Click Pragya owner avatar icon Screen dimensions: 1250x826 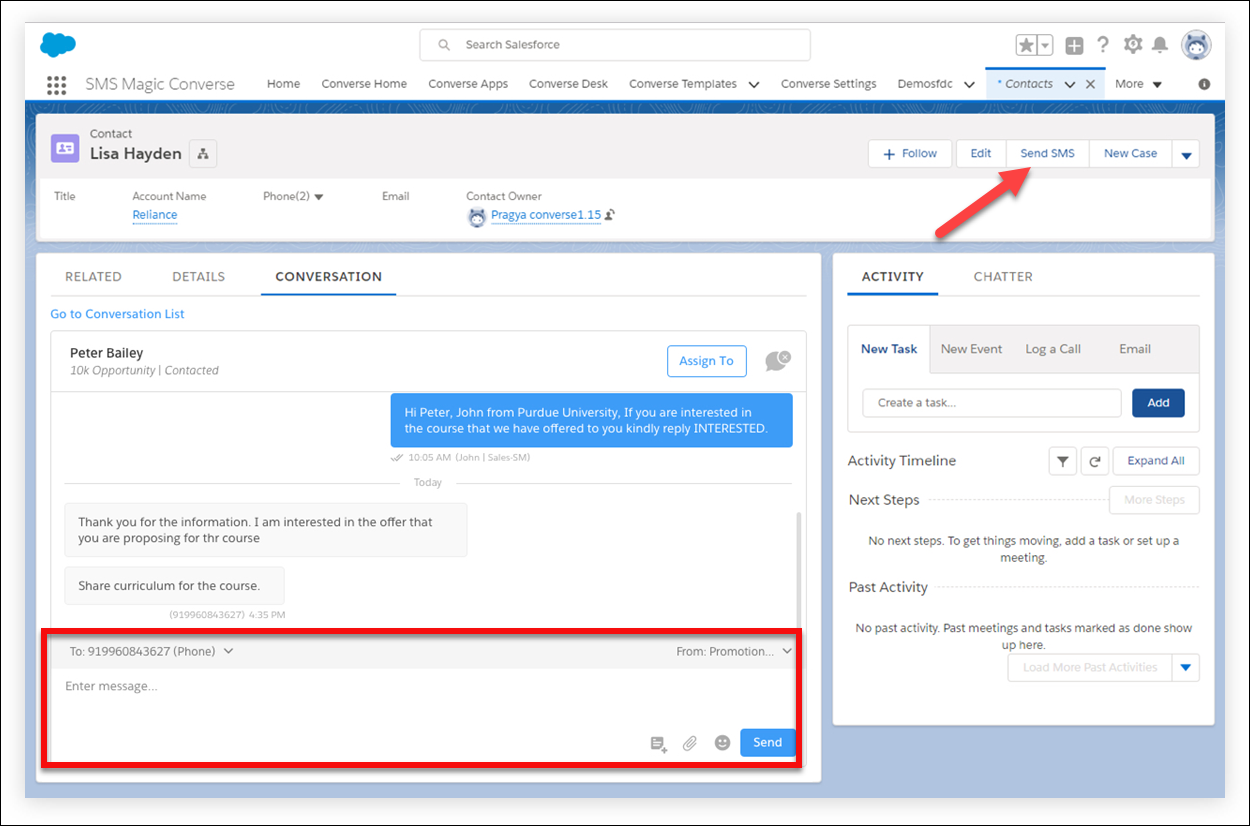pos(477,216)
